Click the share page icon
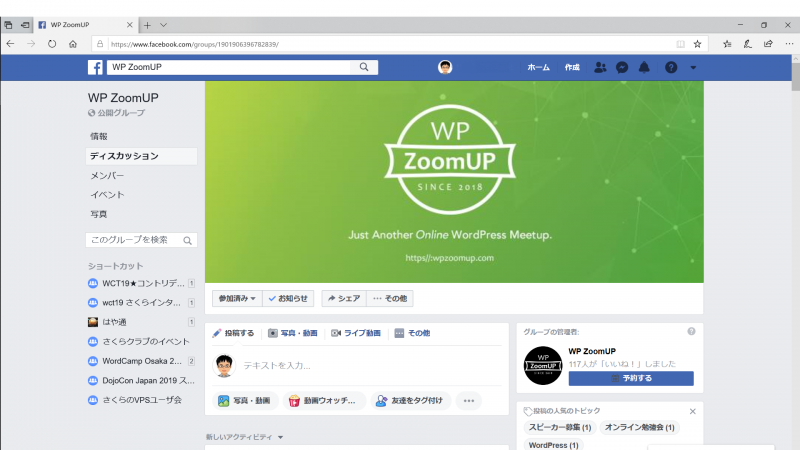The image size is (800, 450). [x=768, y=44]
